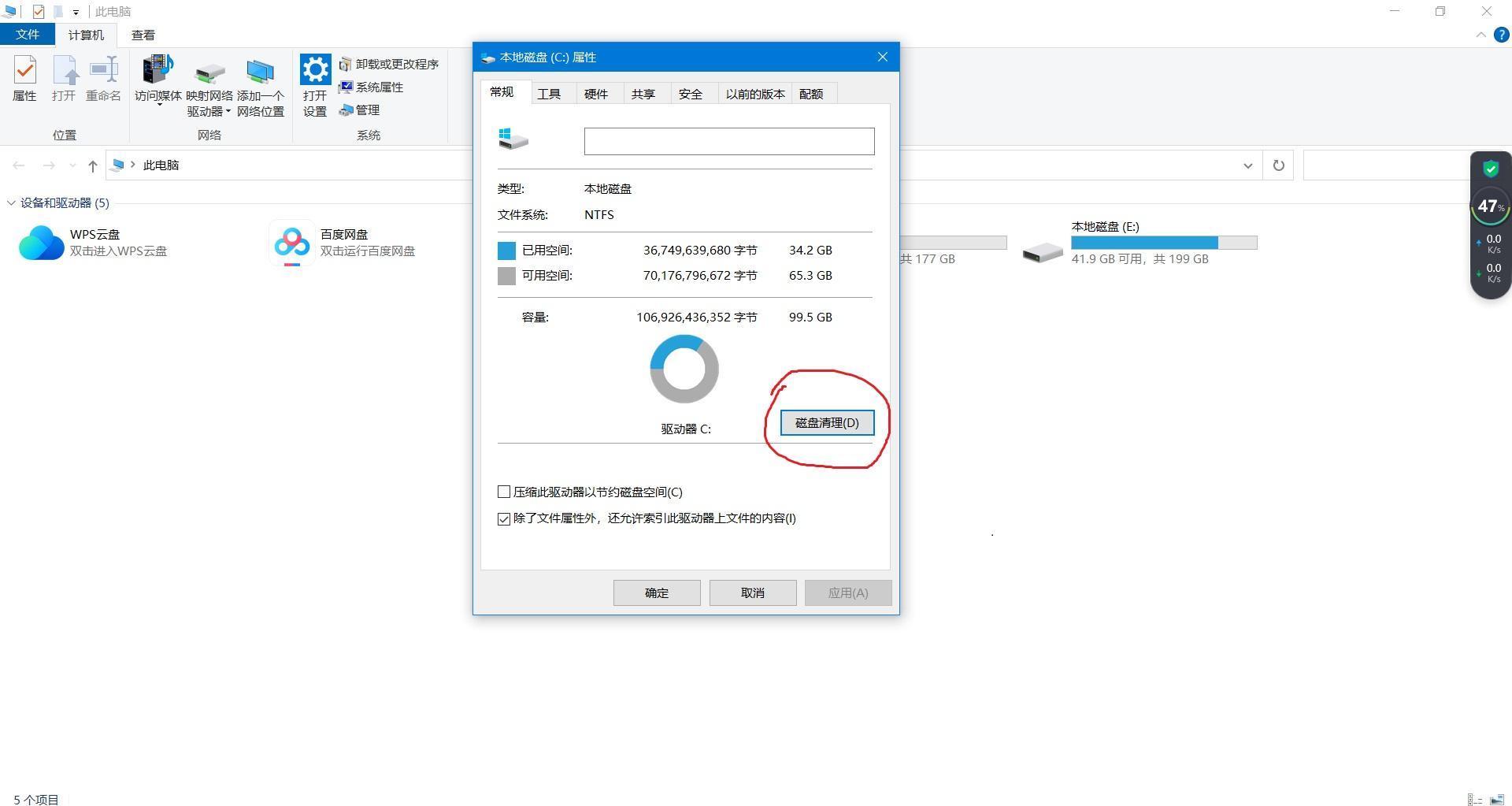Close the C: properties dialog
Viewport: 1512px width, 806px height.
click(883, 57)
